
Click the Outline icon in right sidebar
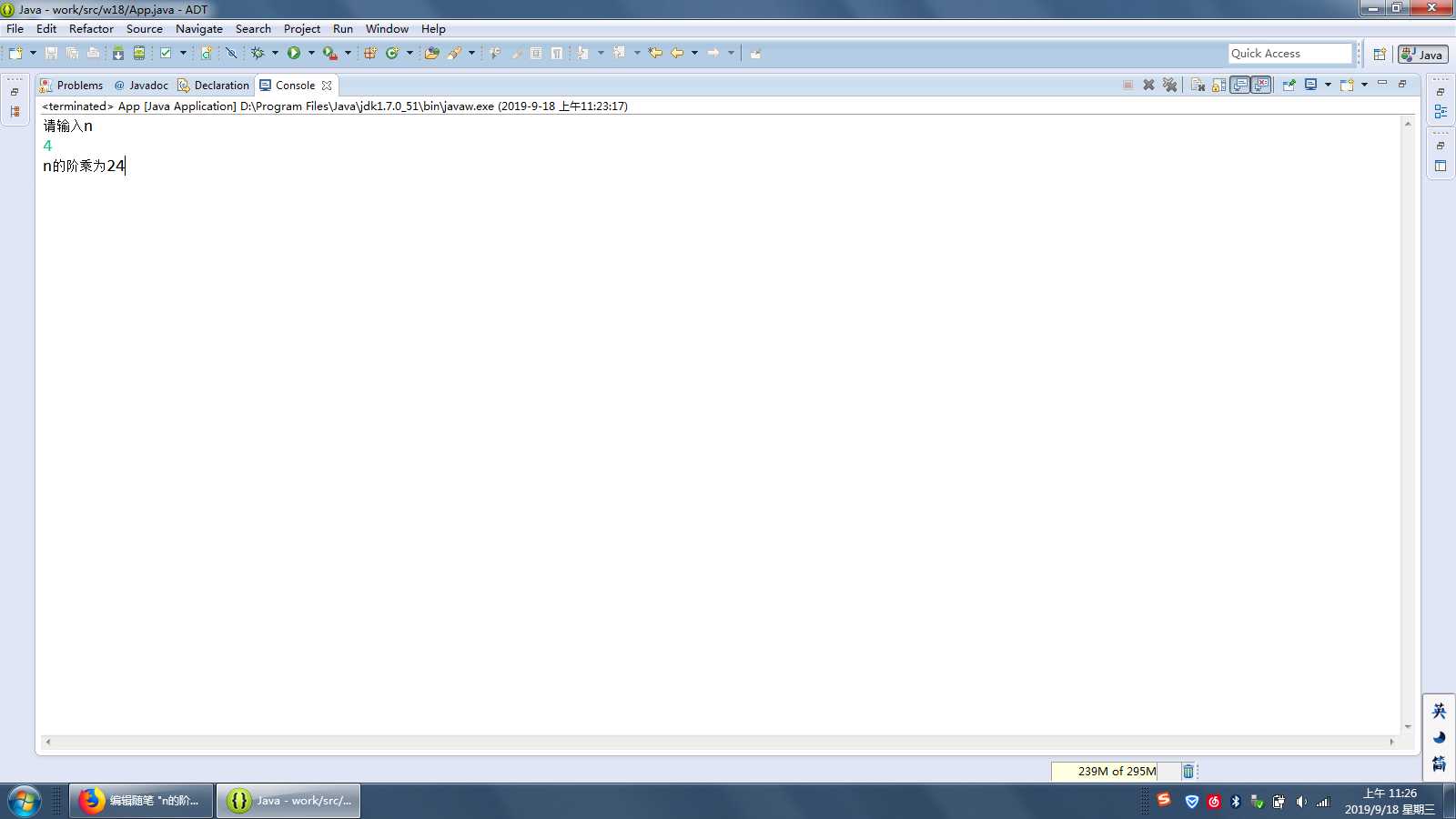(x=1441, y=111)
